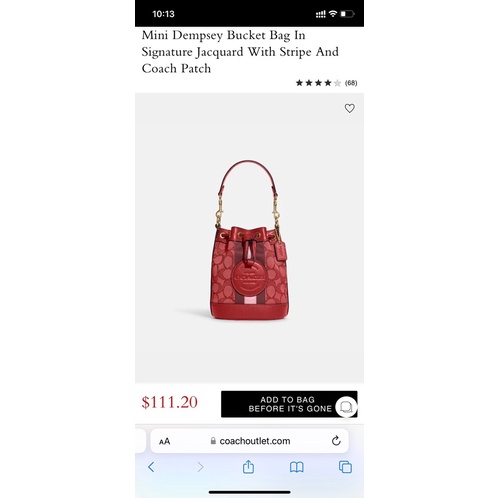Tap Add To Bag Before It's Gone
The height and width of the screenshot is (498, 498).
289,404
